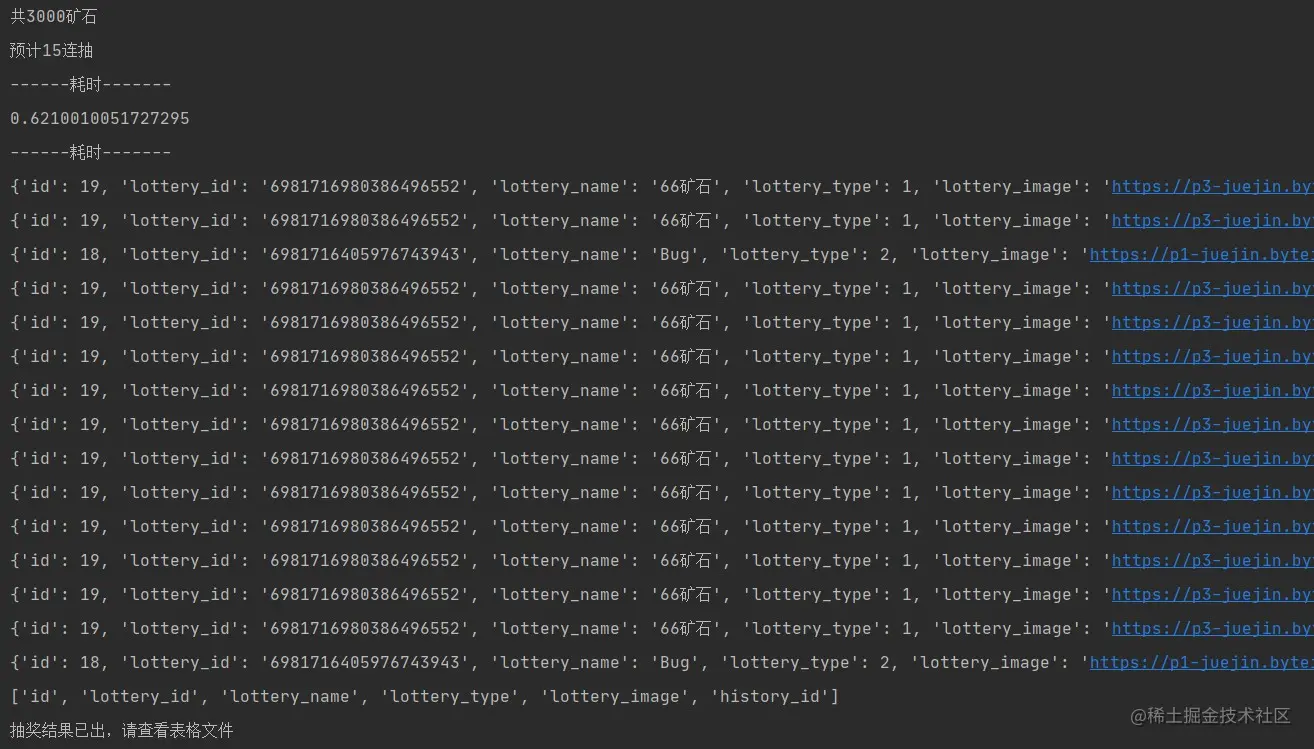The image size is (1314, 749).
Task: Click lottery_id 6981716405976743943 in last row
Action: (366, 662)
